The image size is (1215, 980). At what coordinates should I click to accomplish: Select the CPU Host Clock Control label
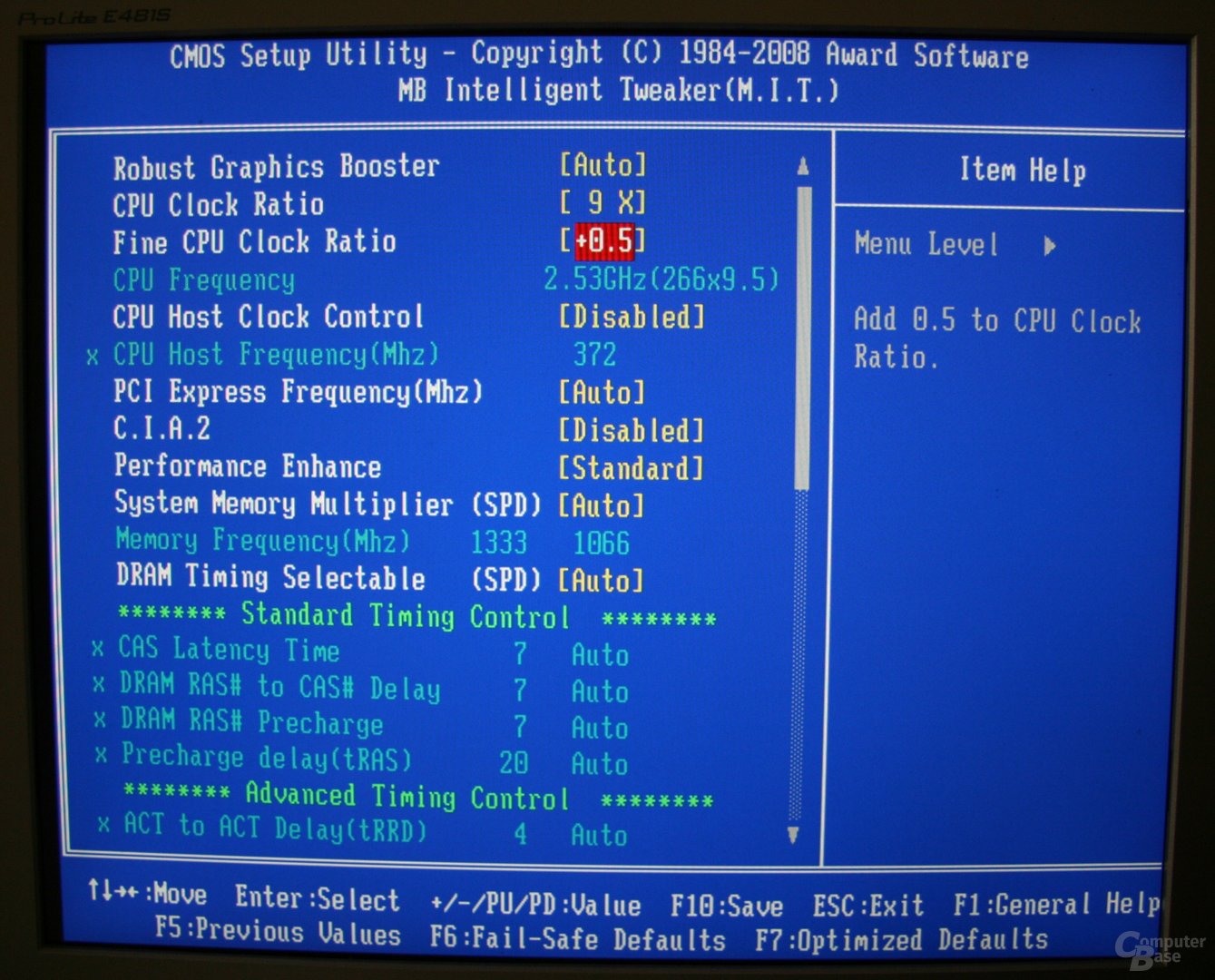point(269,317)
